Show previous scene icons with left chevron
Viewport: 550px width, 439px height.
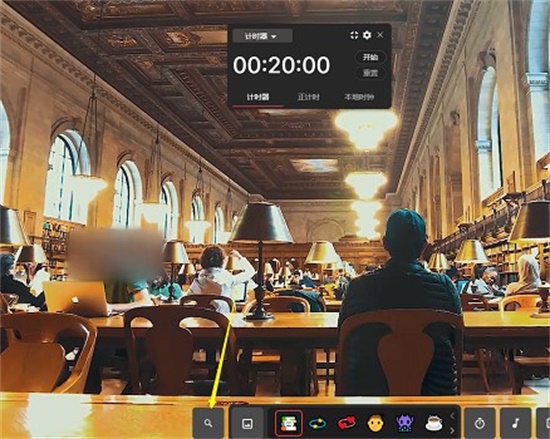tap(452, 416)
